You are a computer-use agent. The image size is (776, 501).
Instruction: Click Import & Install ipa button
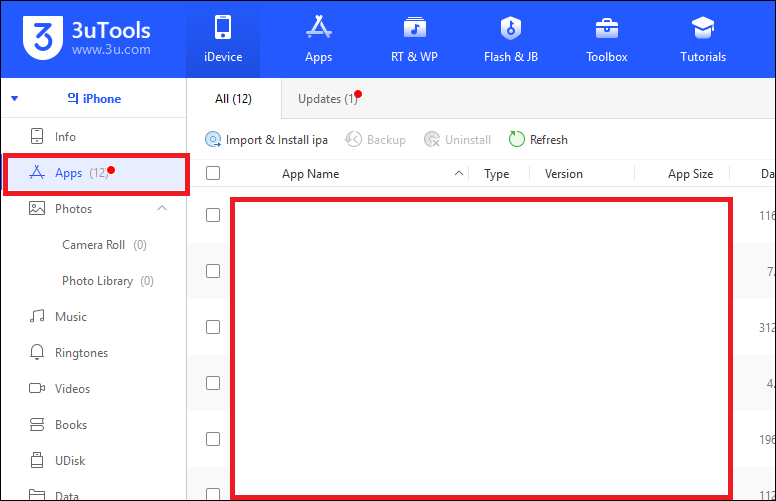coord(266,140)
